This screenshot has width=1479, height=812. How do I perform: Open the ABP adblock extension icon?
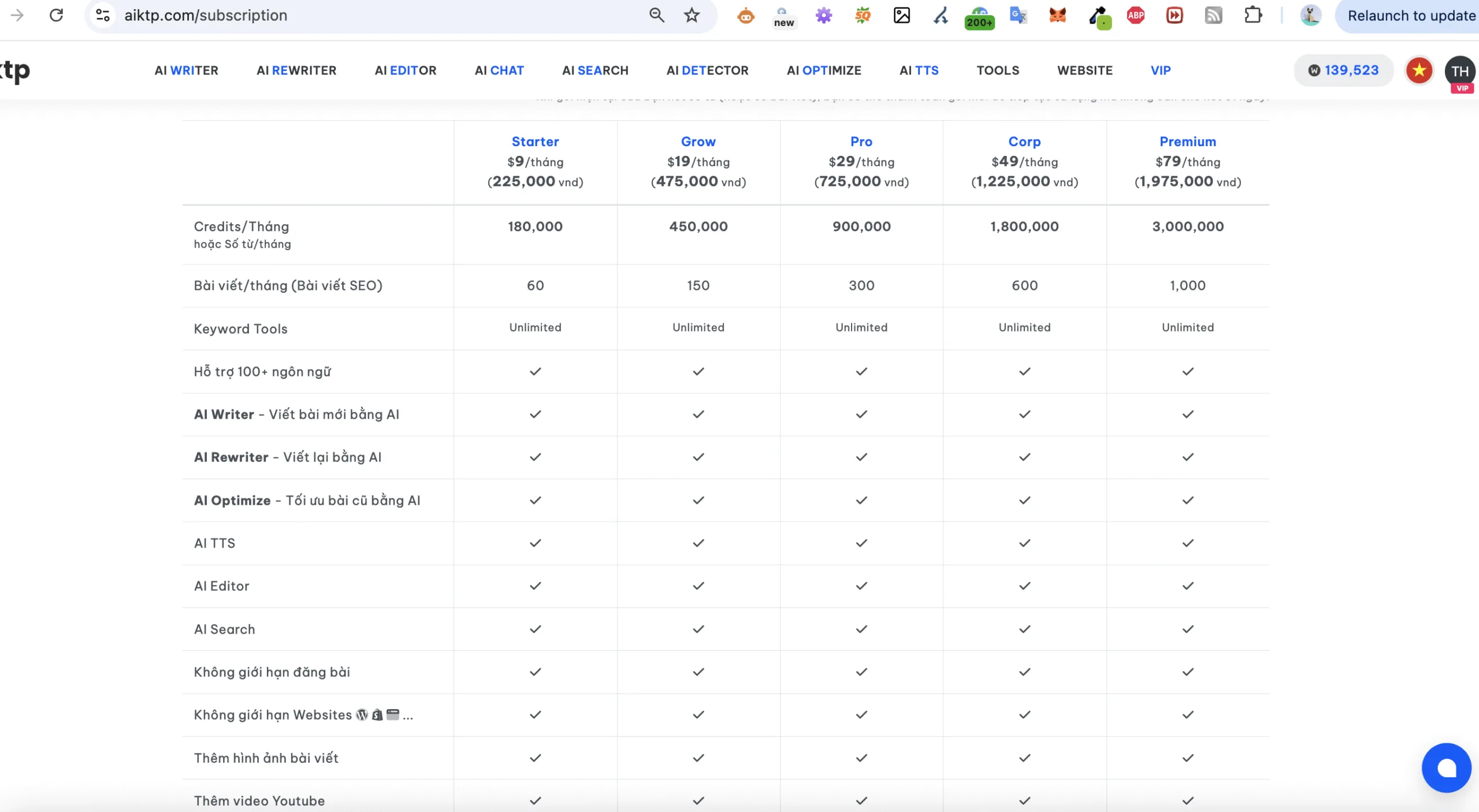pyautogui.click(x=1135, y=15)
